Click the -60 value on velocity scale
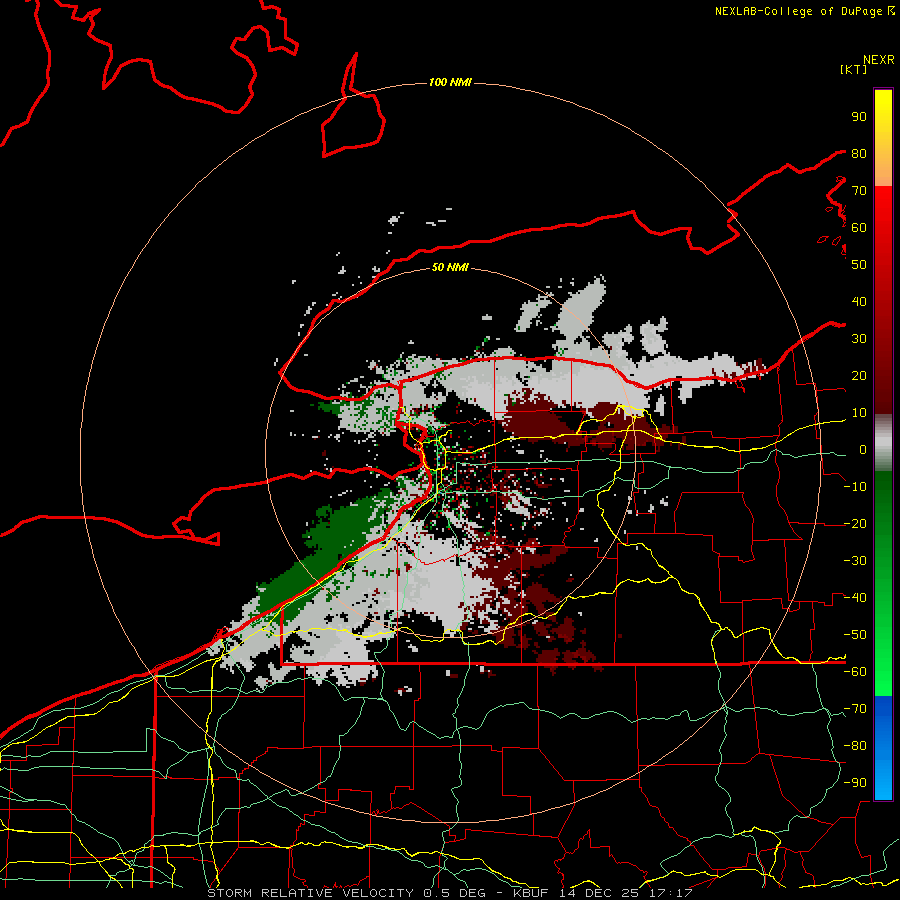 [x=855, y=672]
